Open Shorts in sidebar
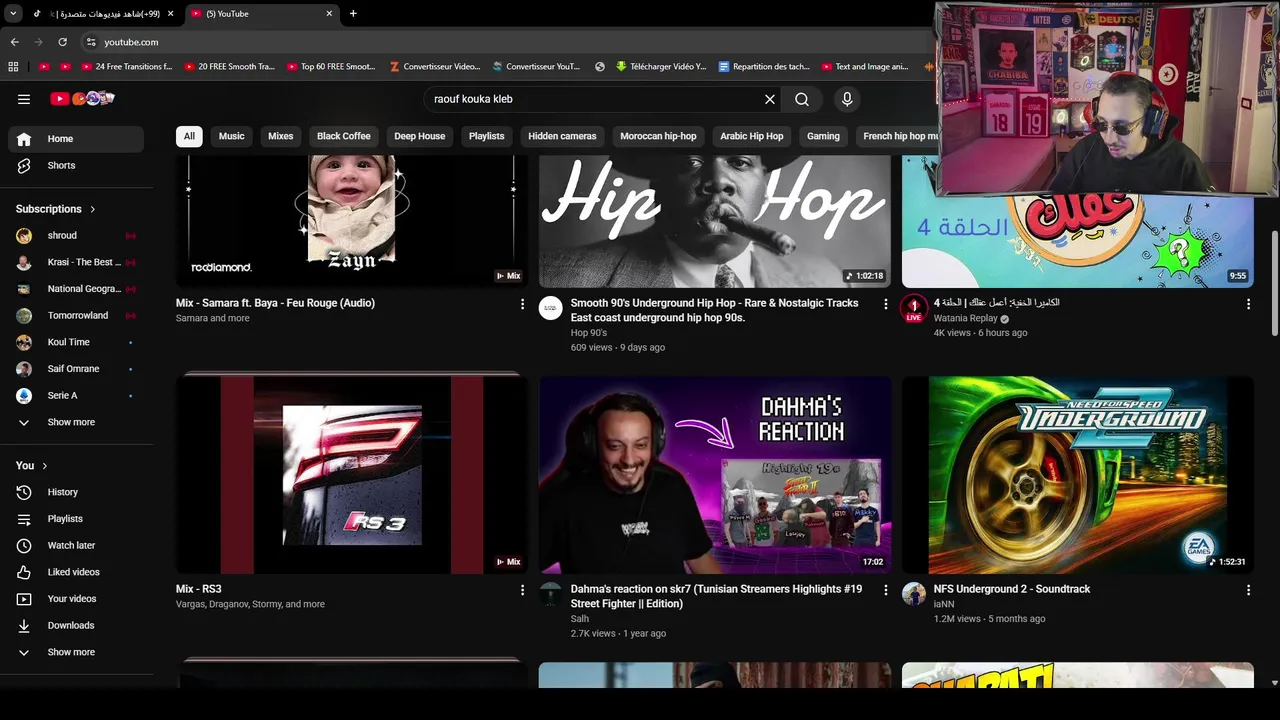 (x=76, y=165)
